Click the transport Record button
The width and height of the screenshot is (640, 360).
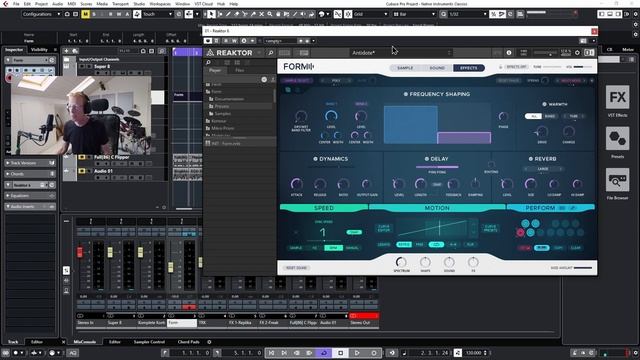374,353
